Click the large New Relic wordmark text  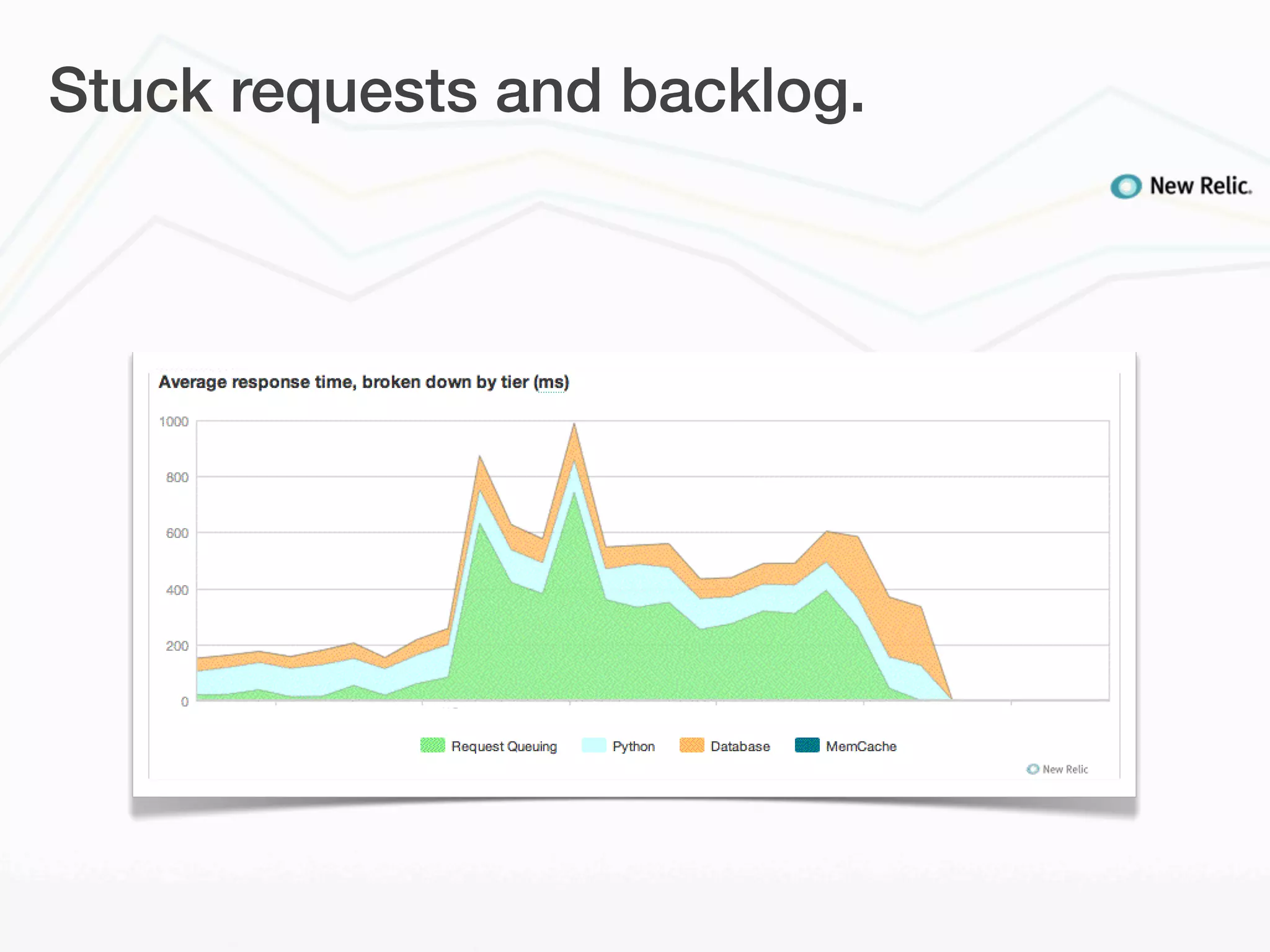click(1201, 186)
